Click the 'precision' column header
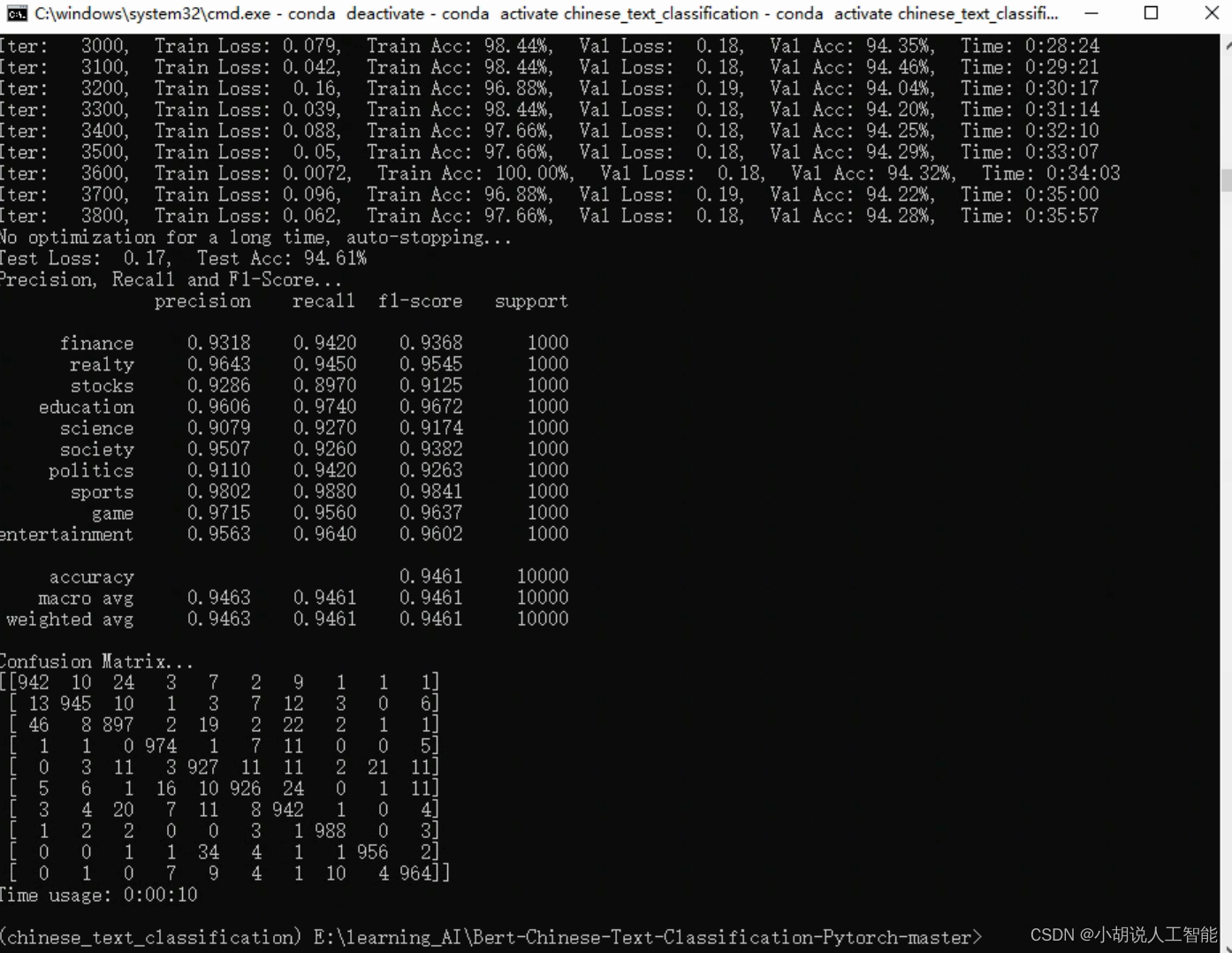1232x953 pixels. [x=202, y=301]
